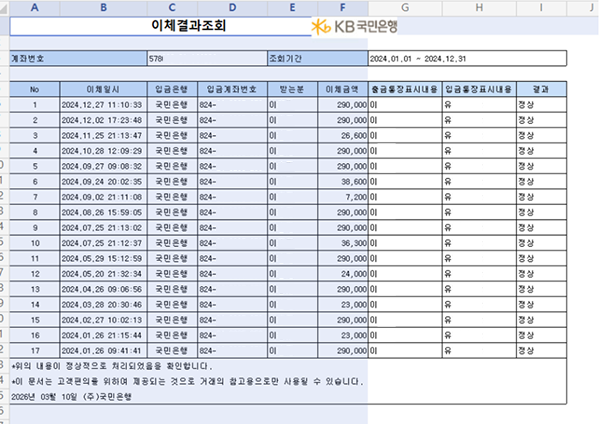
Task: Click the footer date line 2026년 03월 10일 (주)국민은행
Action: click(x=71, y=397)
